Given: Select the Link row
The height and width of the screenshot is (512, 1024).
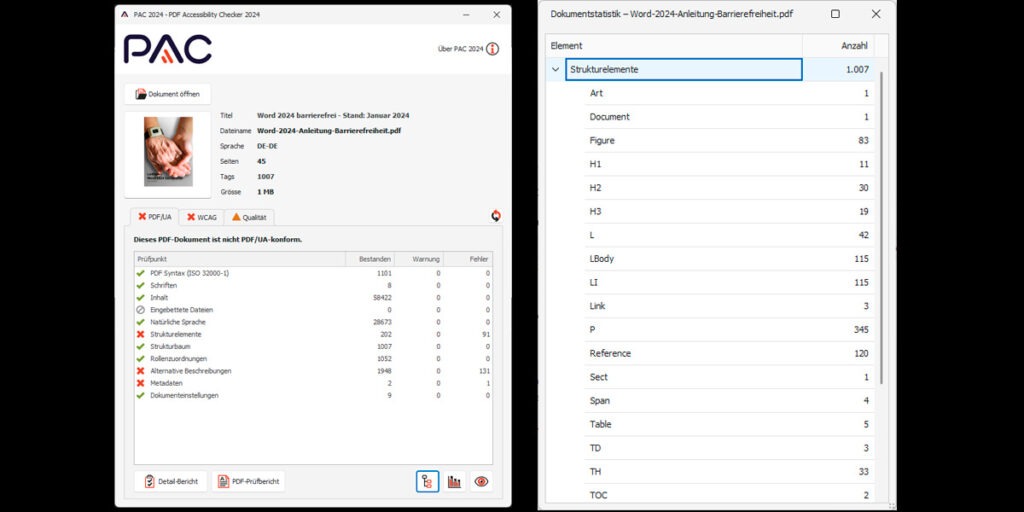Looking at the screenshot, I should (729, 306).
